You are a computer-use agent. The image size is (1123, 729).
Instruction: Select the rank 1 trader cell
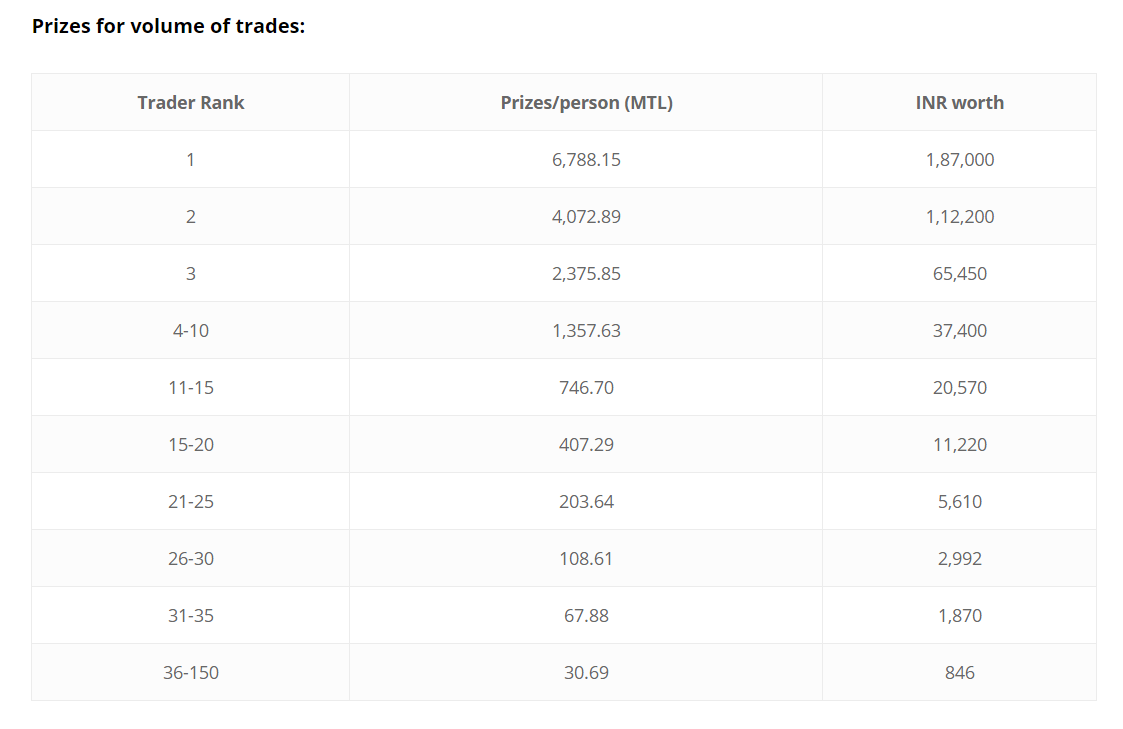[x=190, y=159]
